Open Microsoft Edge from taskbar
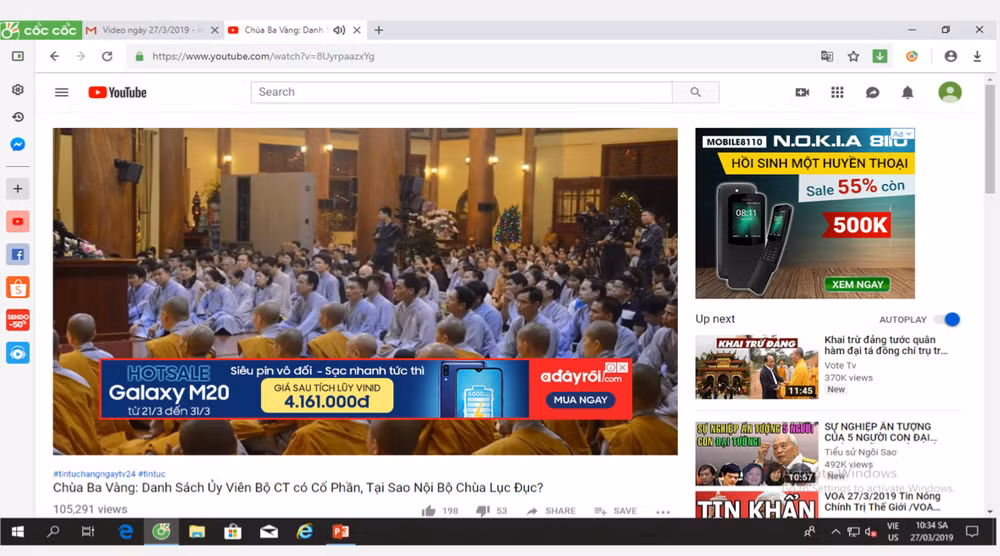This screenshot has width=1000, height=556. coord(126,532)
